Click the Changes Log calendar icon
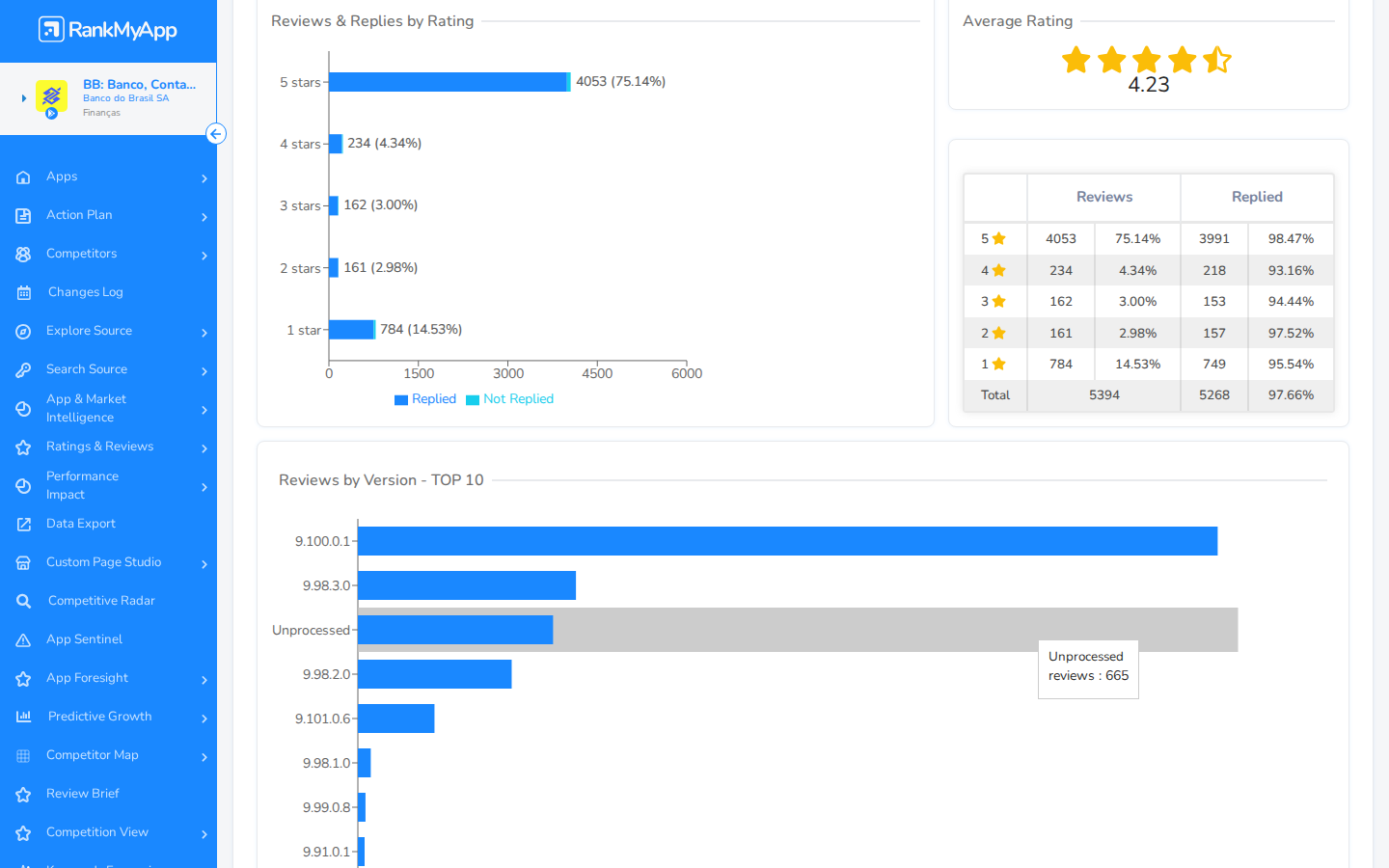The image size is (1389, 868). coord(23,293)
